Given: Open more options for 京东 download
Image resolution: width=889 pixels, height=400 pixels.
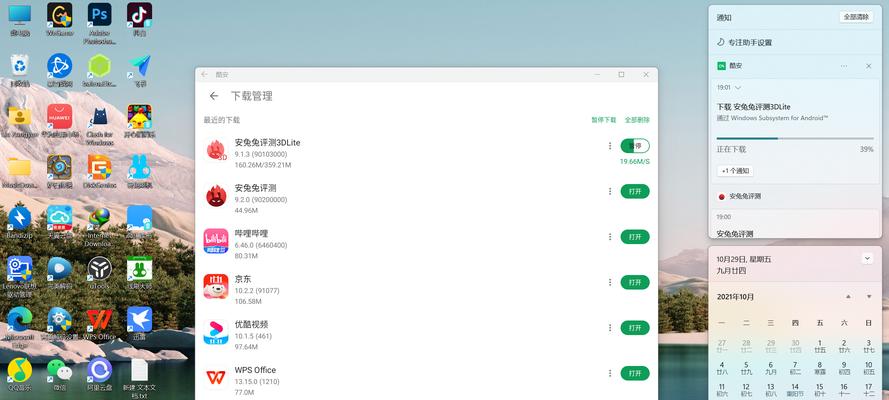Looking at the screenshot, I should pyautogui.click(x=610, y=282).
